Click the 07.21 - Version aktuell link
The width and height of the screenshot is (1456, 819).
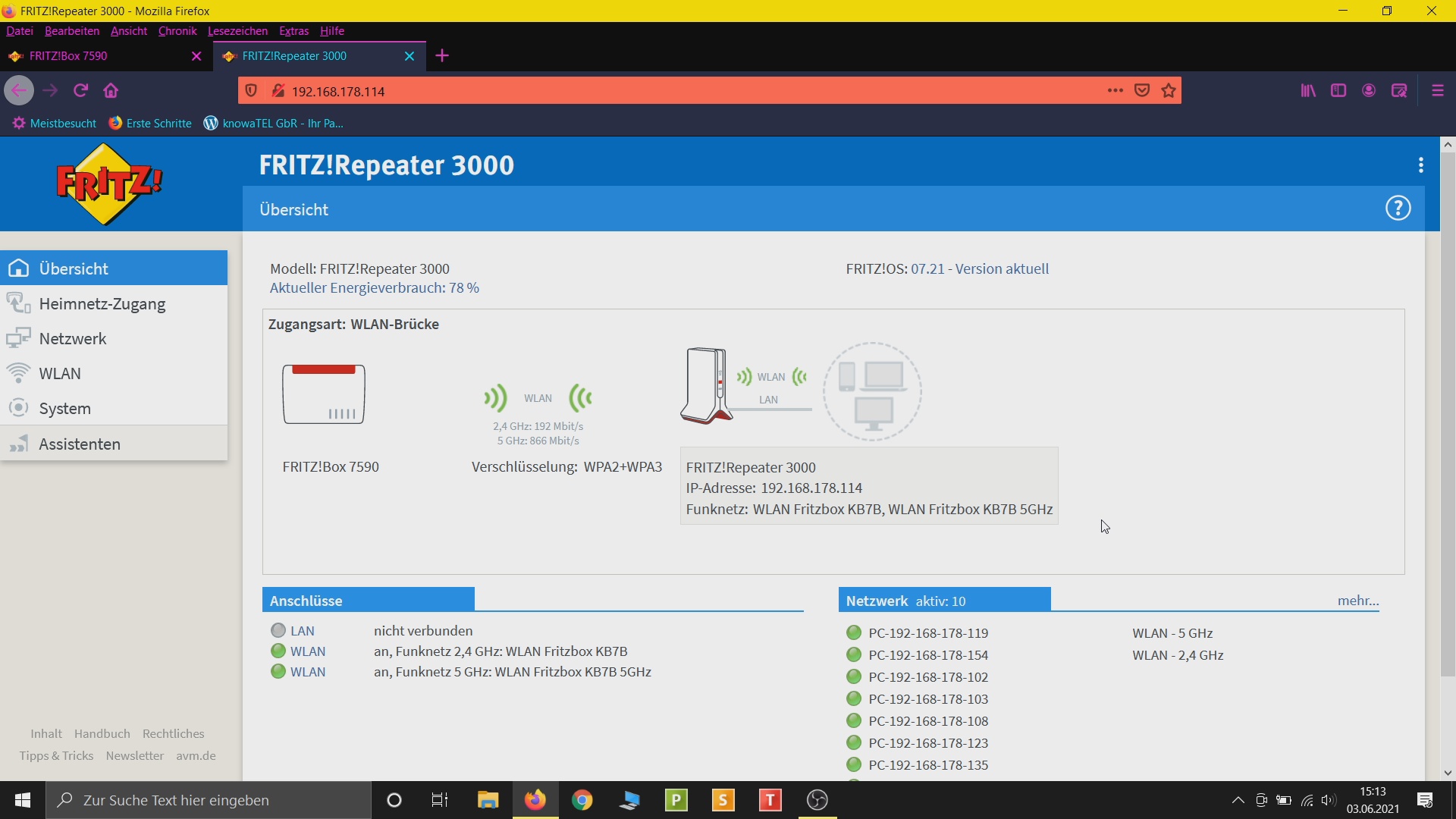coord(980,268)
